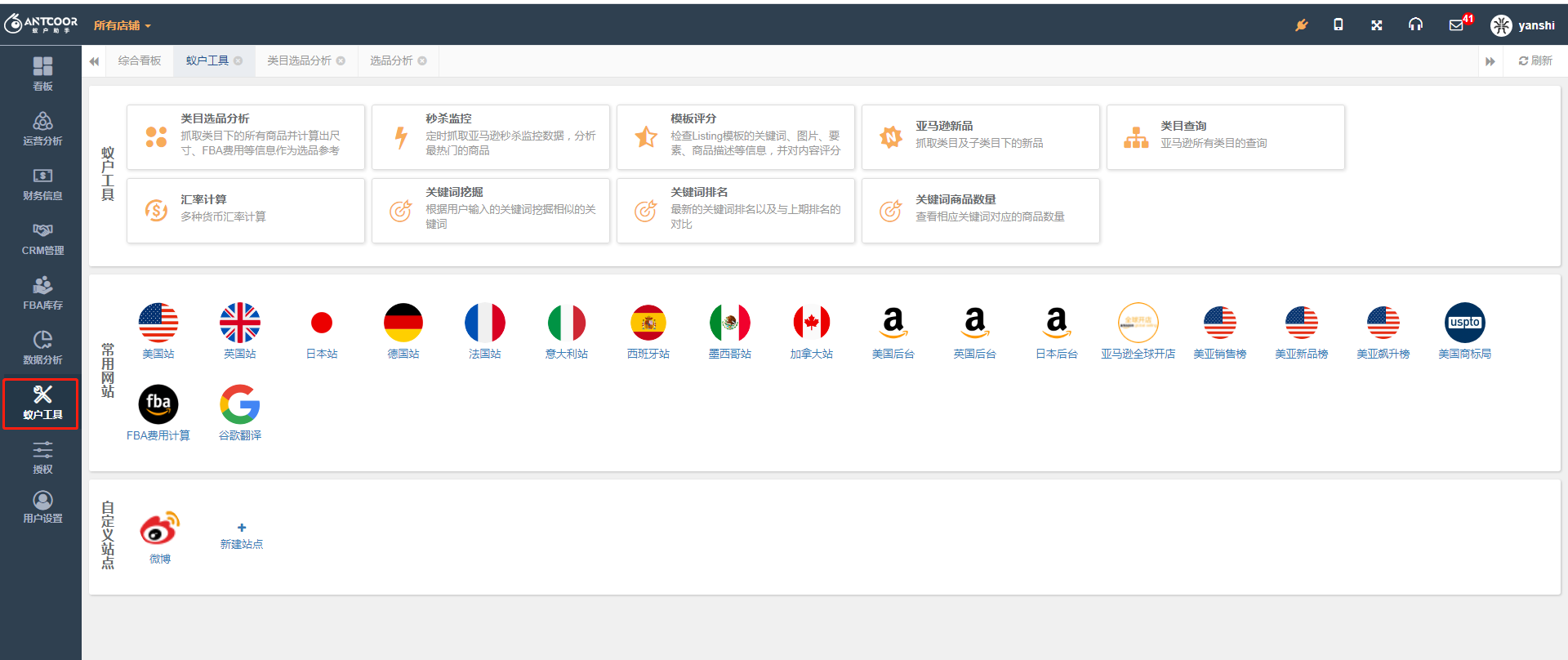Image resolution: width=1568 pixels, height=660 pixels.
Task: Click 新建站点 to add a site
Action: tap(242, 537)
